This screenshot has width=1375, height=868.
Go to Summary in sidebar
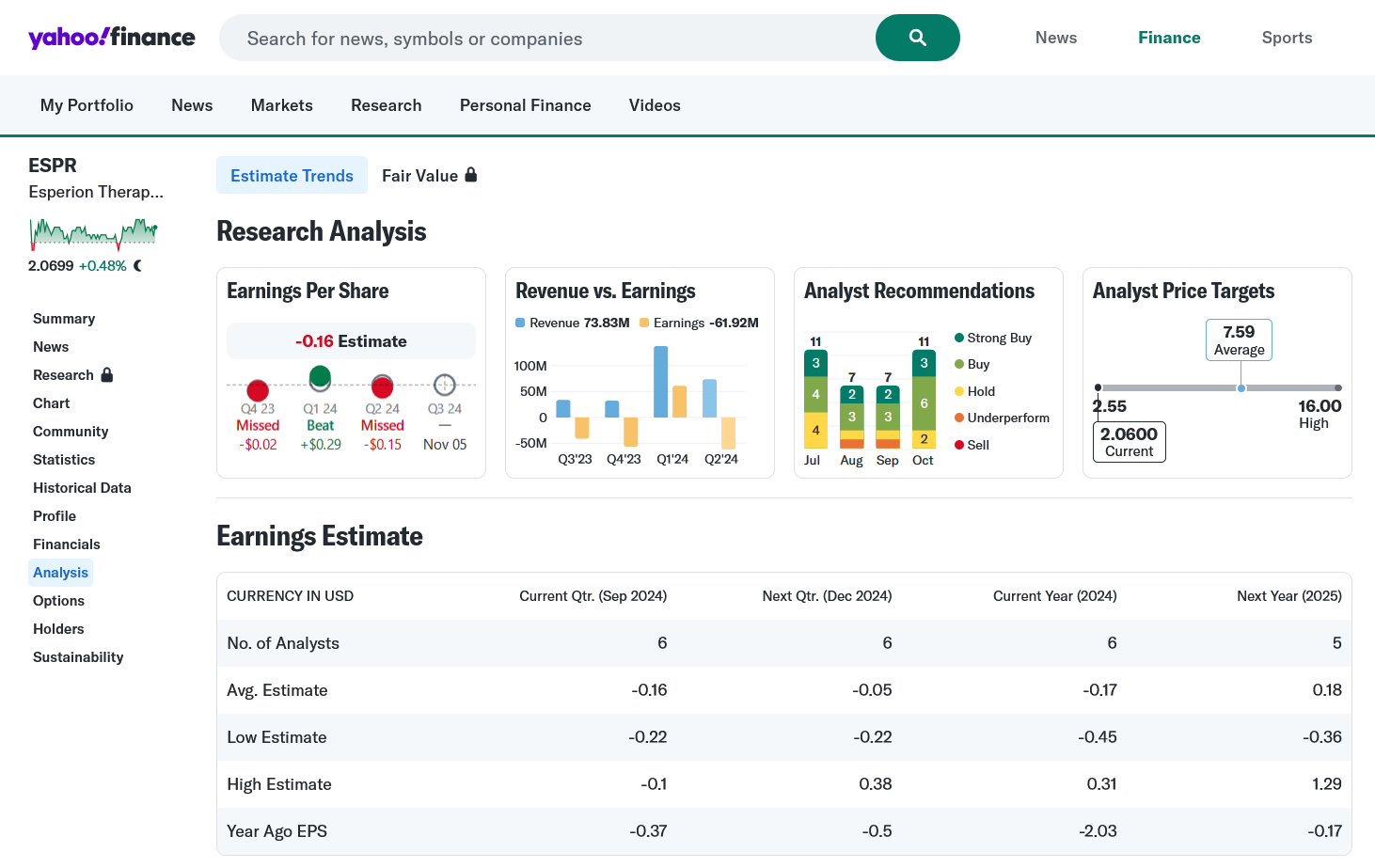[64, 319]
